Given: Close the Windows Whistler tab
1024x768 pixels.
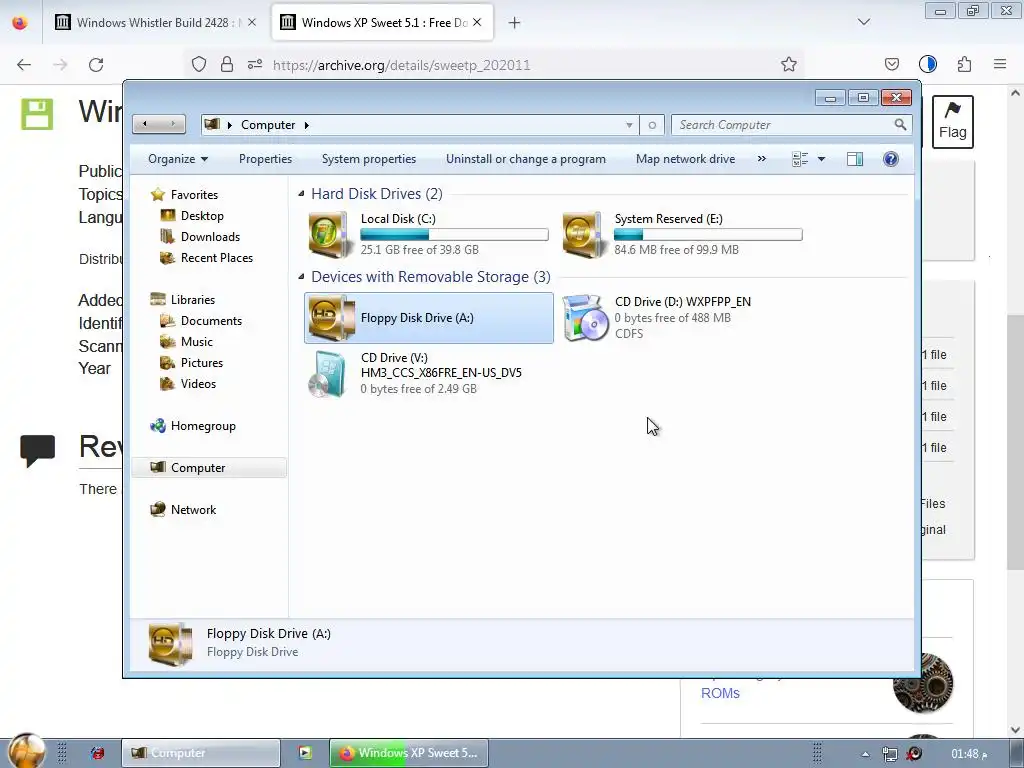Looking at the screenshot, I should coord(252,22).
